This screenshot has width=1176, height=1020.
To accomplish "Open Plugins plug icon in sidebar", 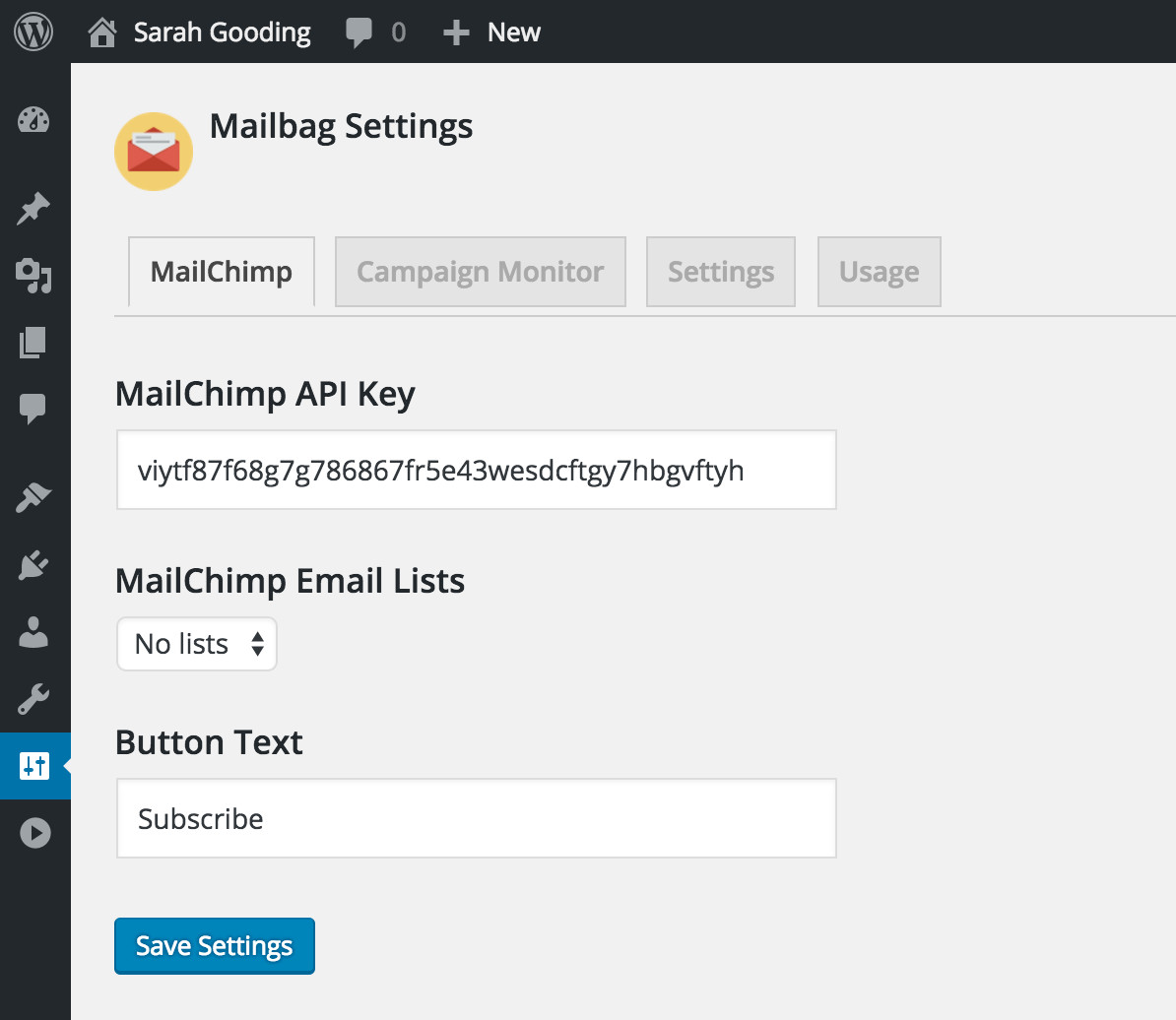I will point(33,565).
